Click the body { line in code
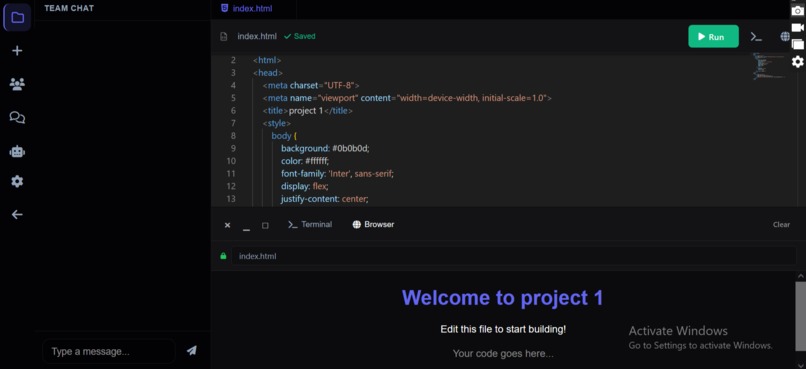The image size is (806, 369). [x=284, y=136]
